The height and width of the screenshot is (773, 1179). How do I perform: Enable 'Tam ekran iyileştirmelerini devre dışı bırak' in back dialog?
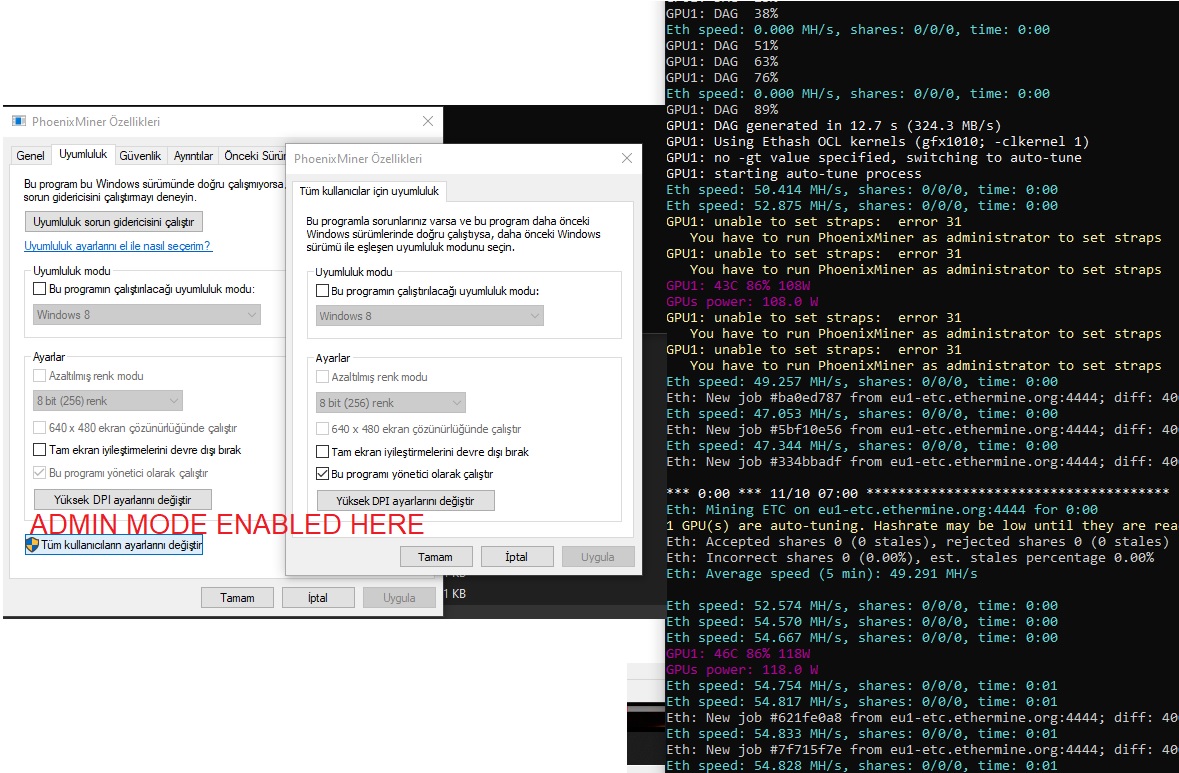40,450
